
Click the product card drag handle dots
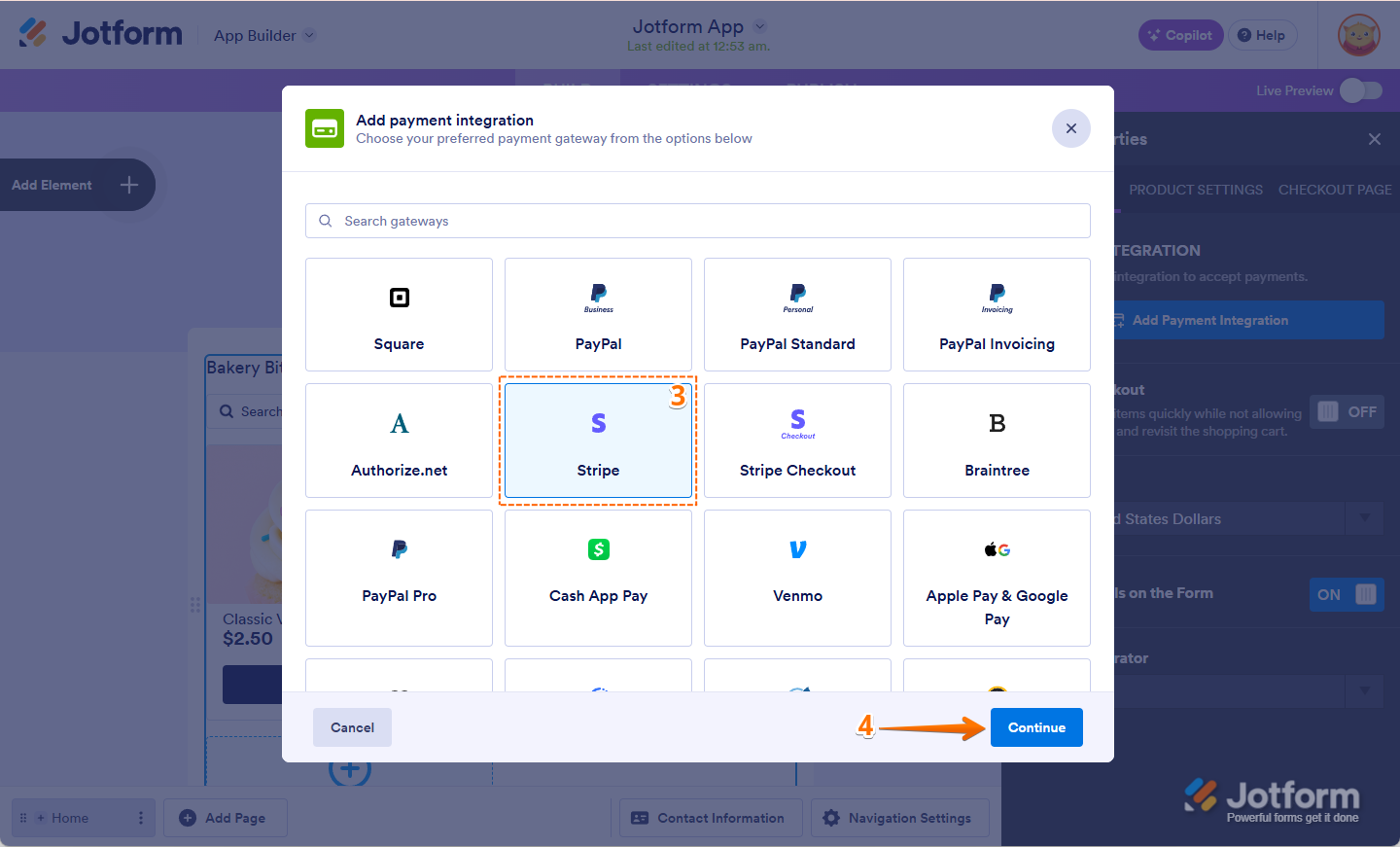pyautogui.click(x=195, y=605)
